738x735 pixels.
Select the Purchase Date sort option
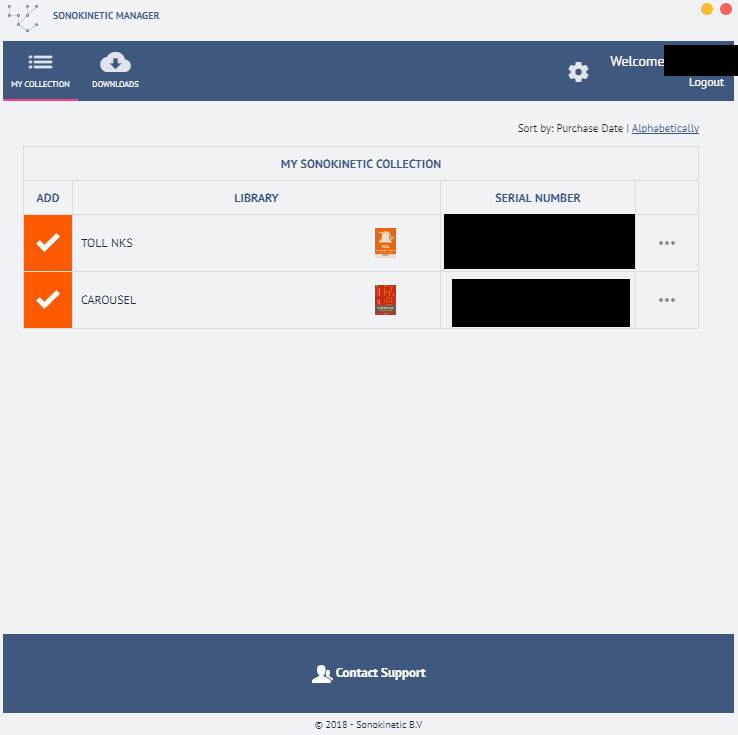589,128
